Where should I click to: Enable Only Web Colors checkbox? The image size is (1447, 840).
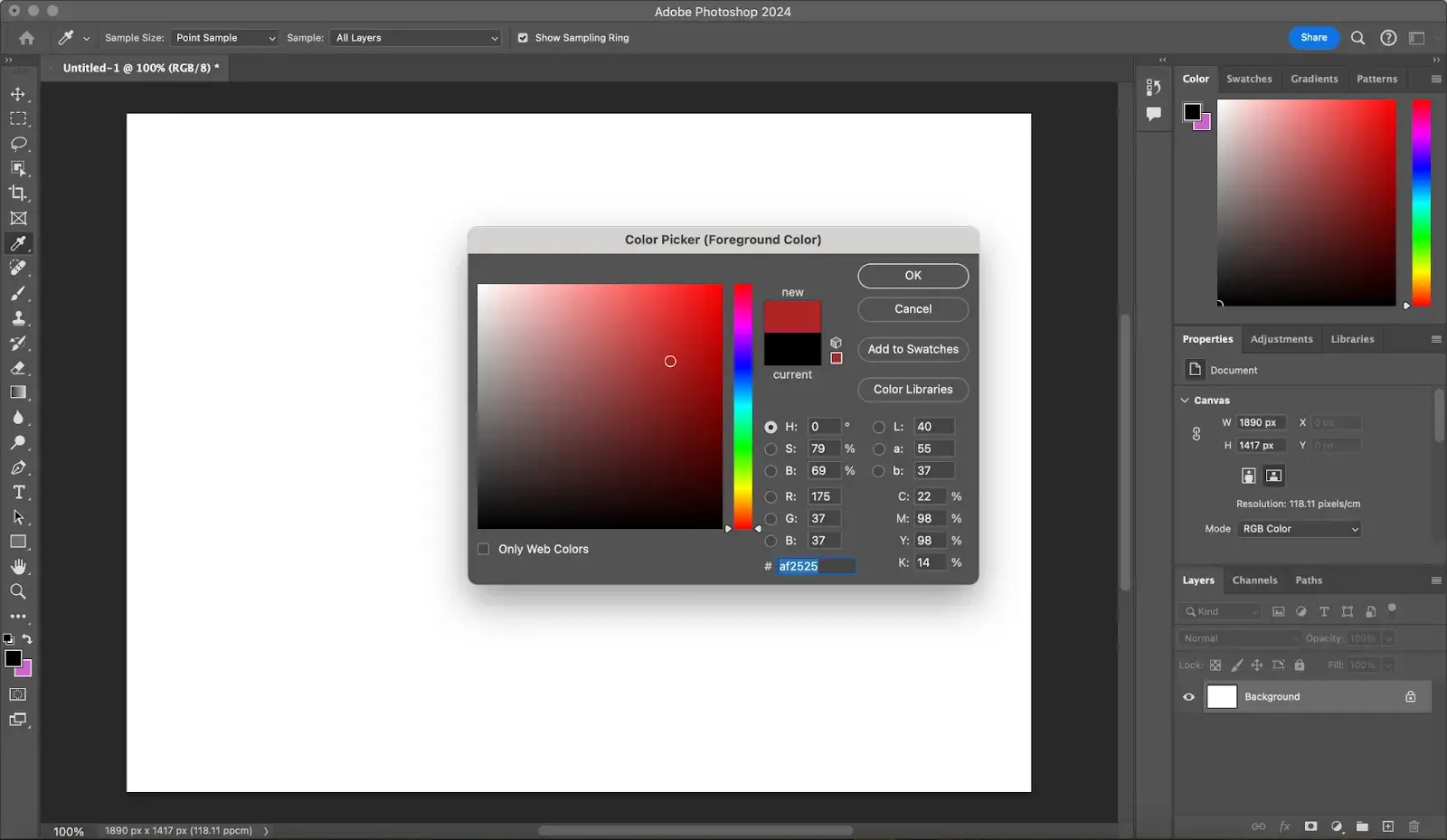[484, 549]
